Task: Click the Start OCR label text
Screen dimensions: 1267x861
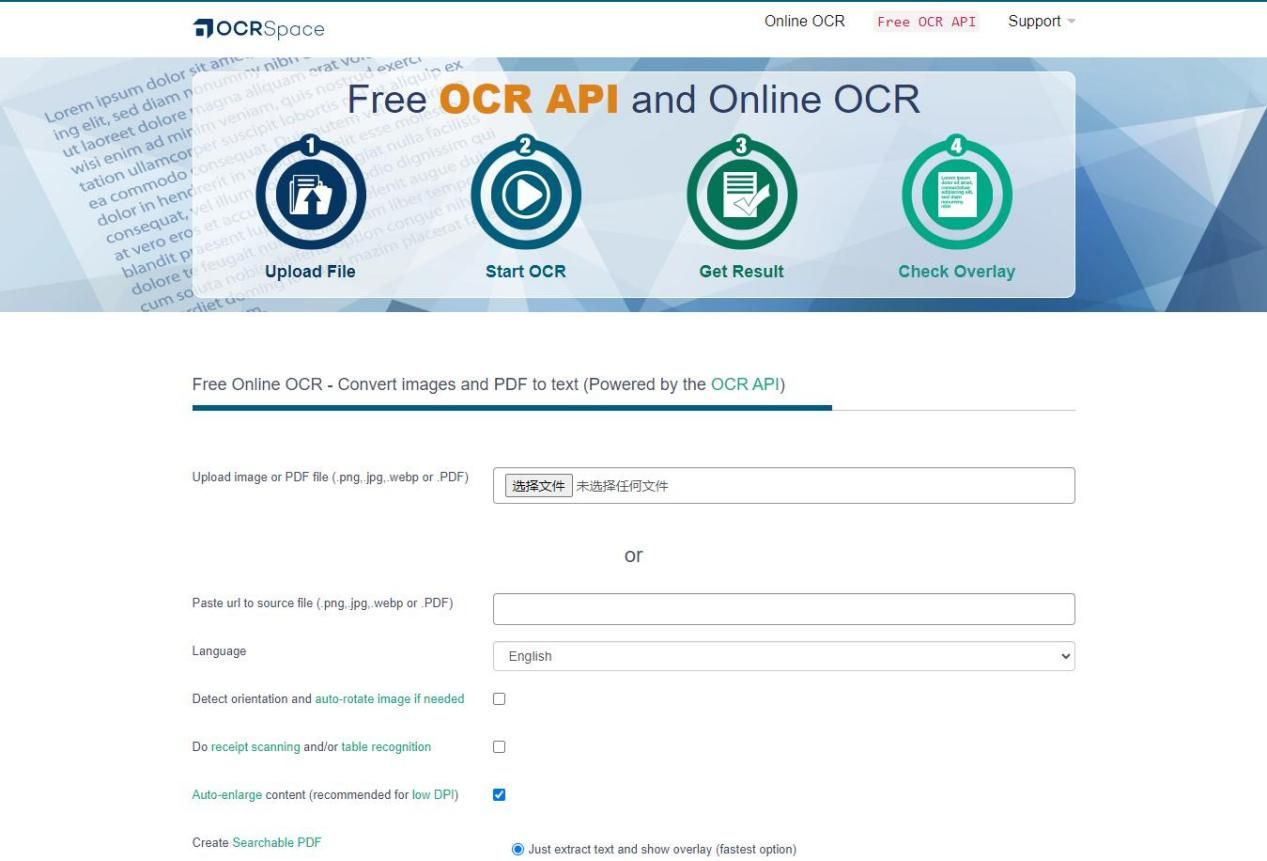Action: pyautogui.click(x=526, y=272)
